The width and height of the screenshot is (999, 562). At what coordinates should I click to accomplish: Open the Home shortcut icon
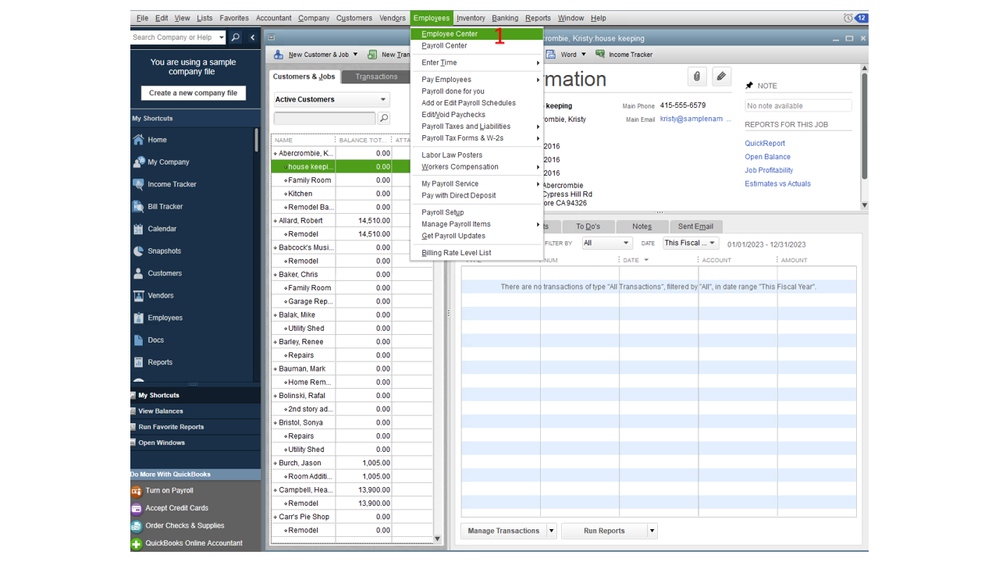138,140
